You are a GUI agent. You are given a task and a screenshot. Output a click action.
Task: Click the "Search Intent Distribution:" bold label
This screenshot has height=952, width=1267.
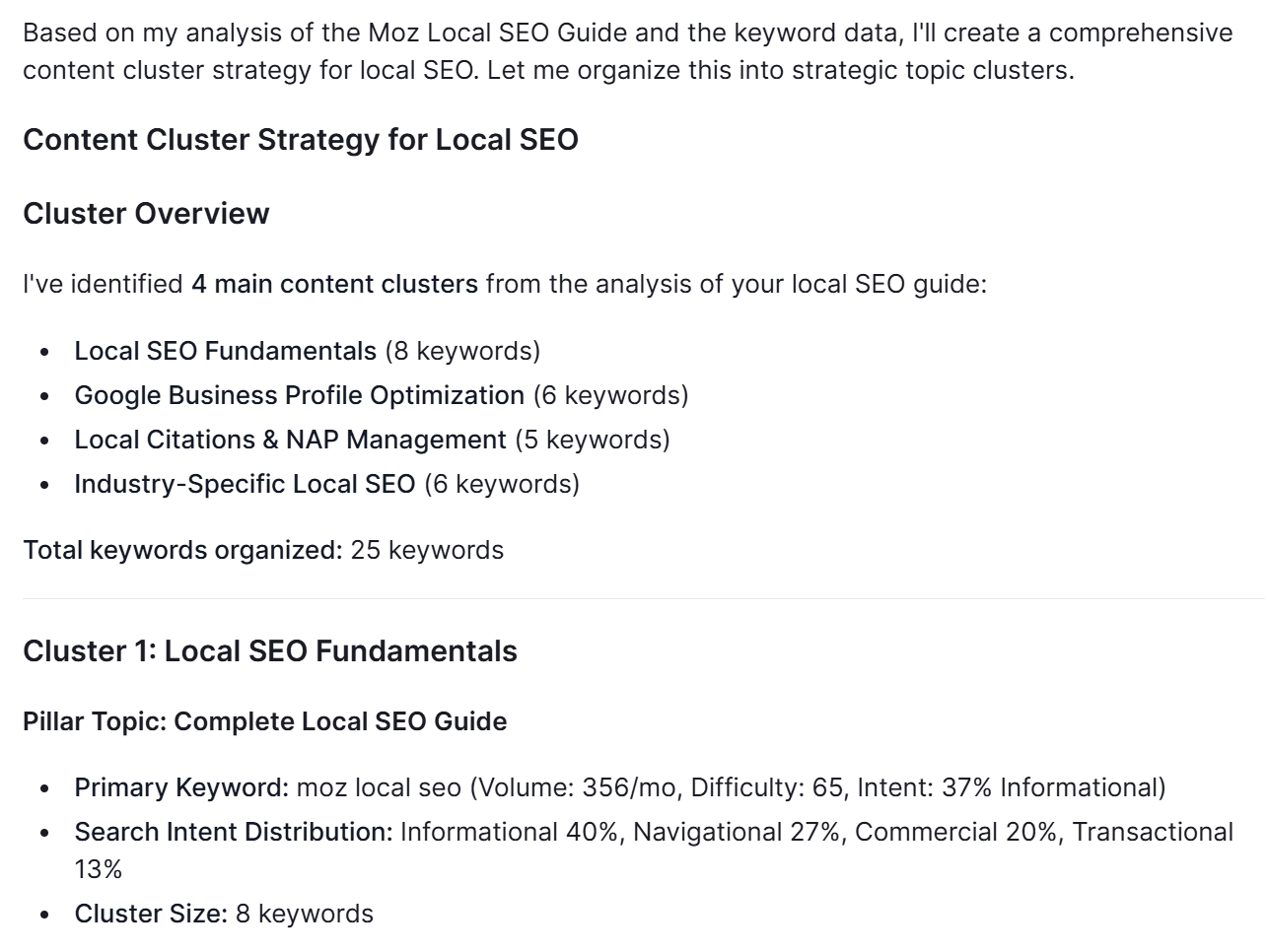click(x=234, y=833)
